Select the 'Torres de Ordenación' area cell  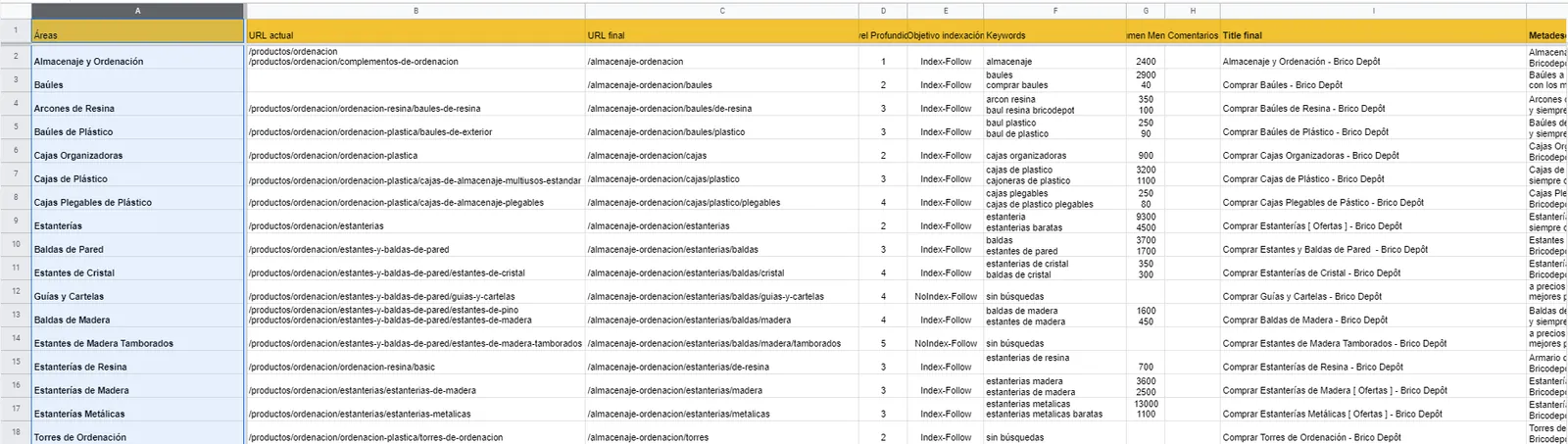pyautogui.click(x=137, y=433)
